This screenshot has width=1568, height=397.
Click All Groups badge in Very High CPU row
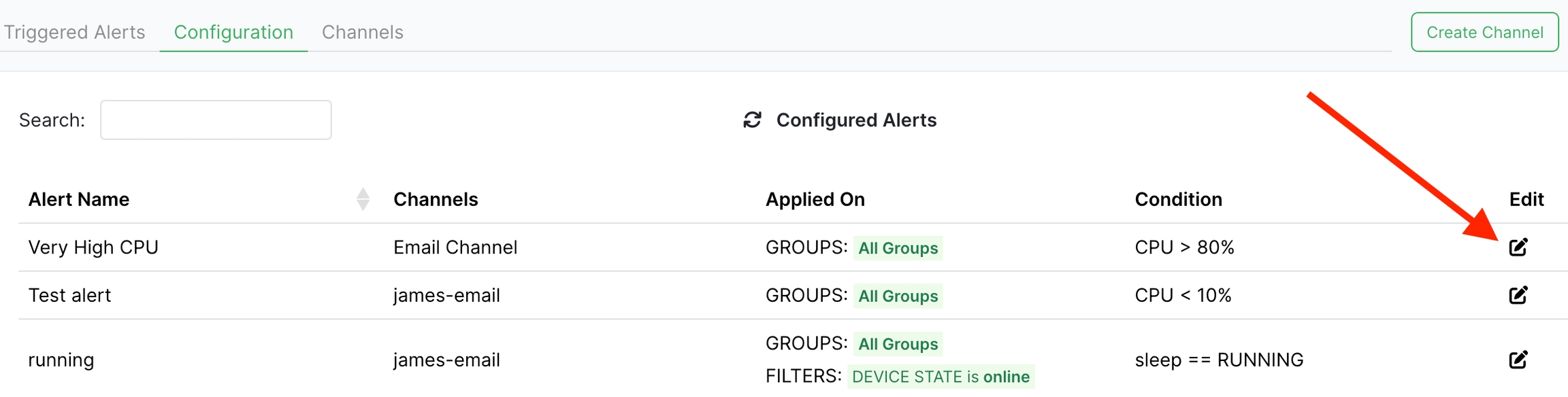coord(898,248)
